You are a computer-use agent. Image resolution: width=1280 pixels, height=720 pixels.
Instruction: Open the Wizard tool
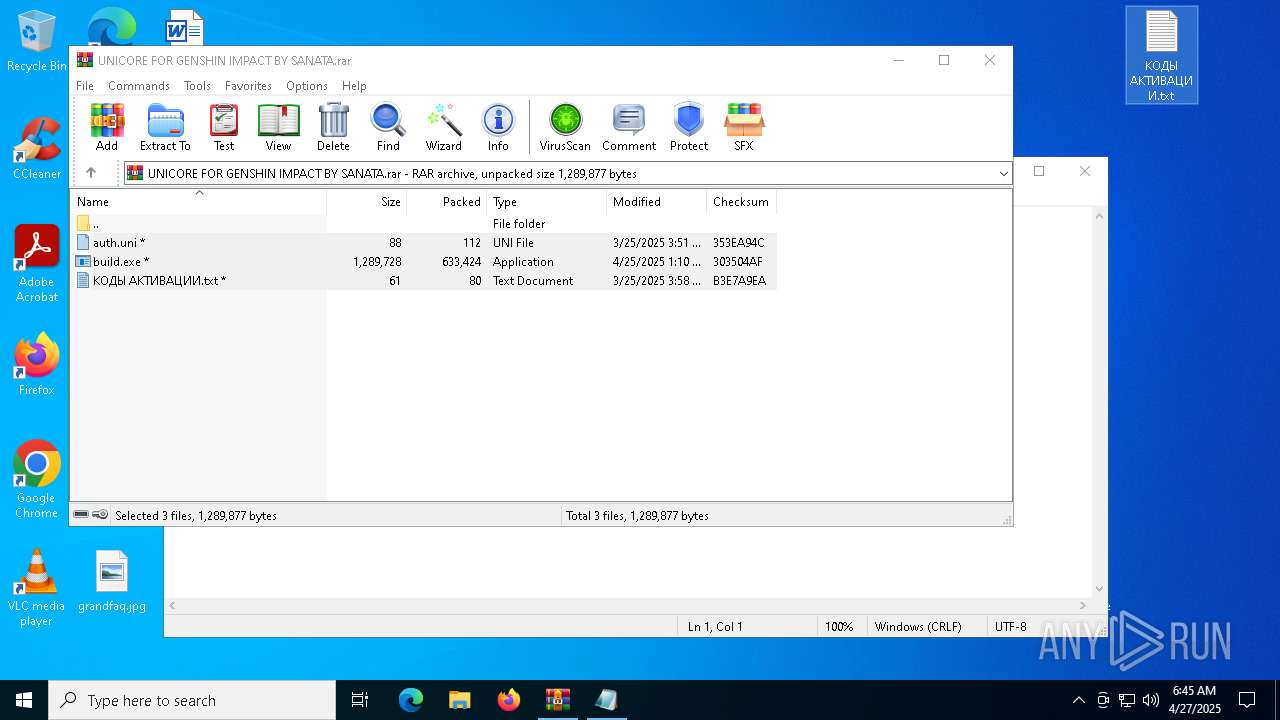[443, 127]
